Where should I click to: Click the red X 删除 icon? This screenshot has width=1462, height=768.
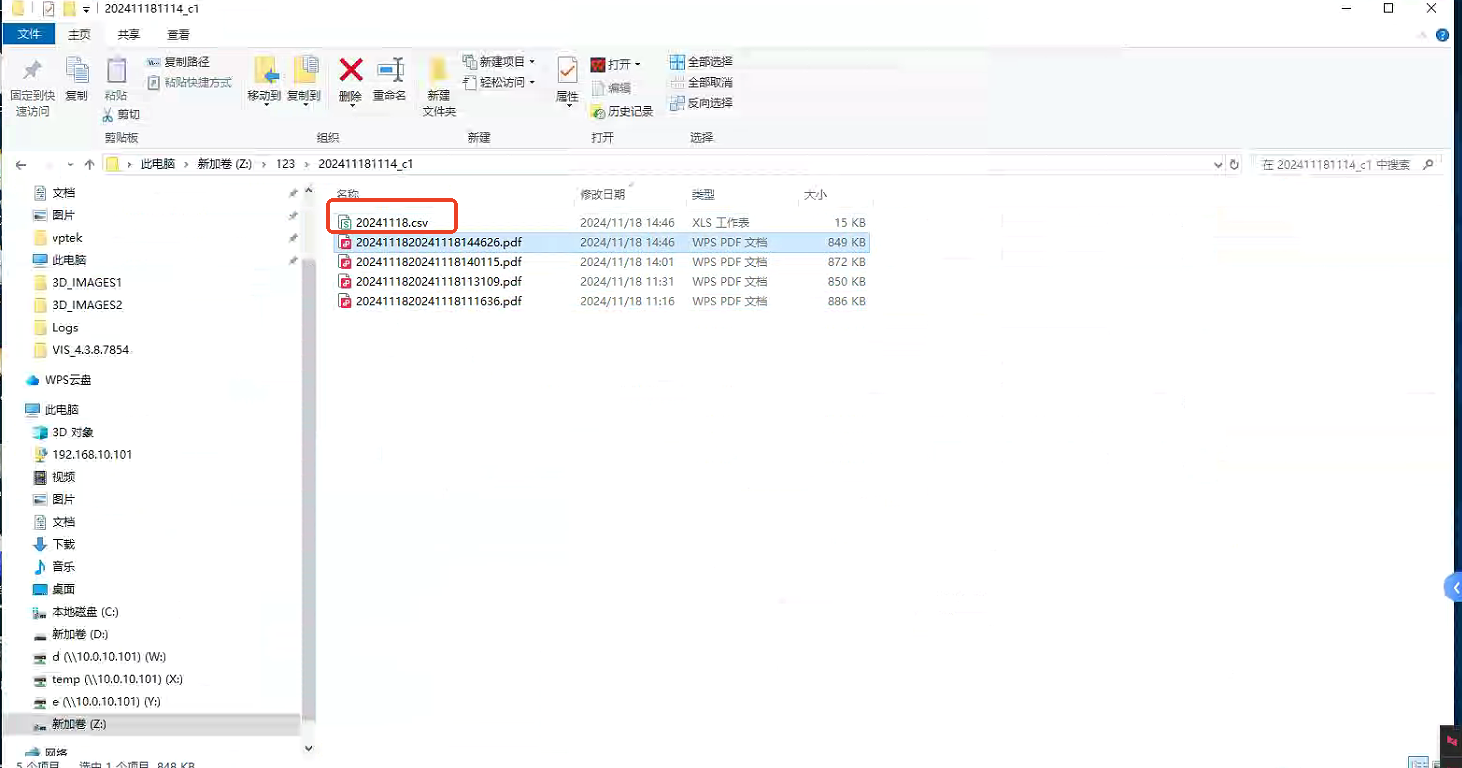[x=351, y=70]
